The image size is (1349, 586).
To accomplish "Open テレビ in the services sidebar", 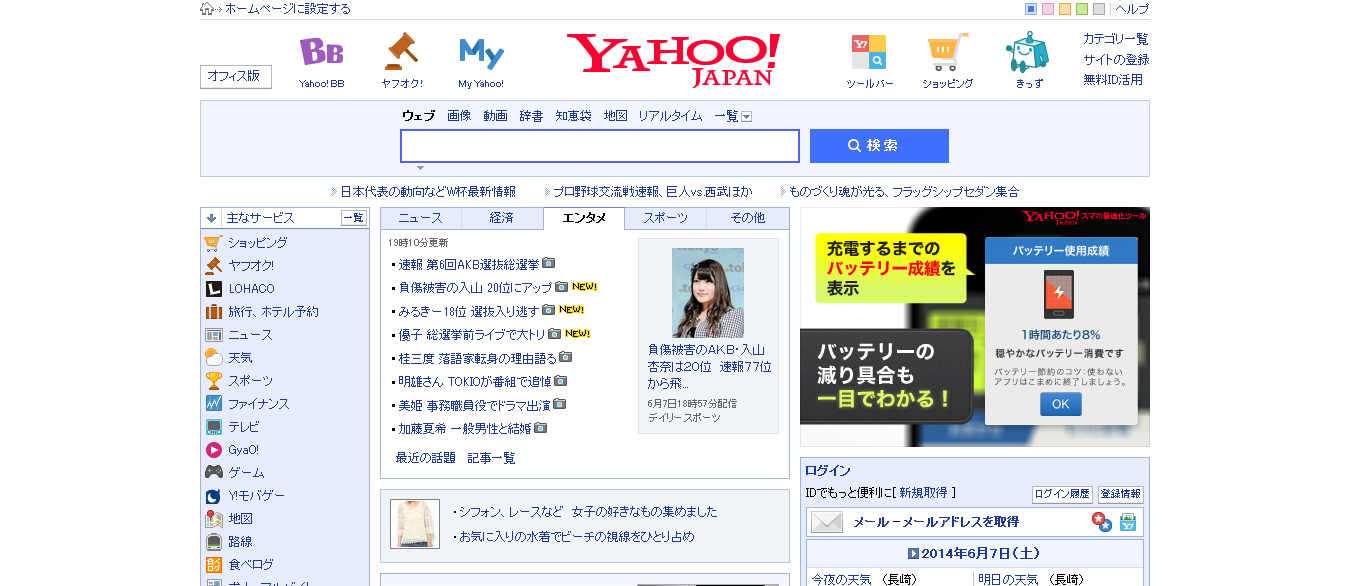I will click(x=243, y=427).
